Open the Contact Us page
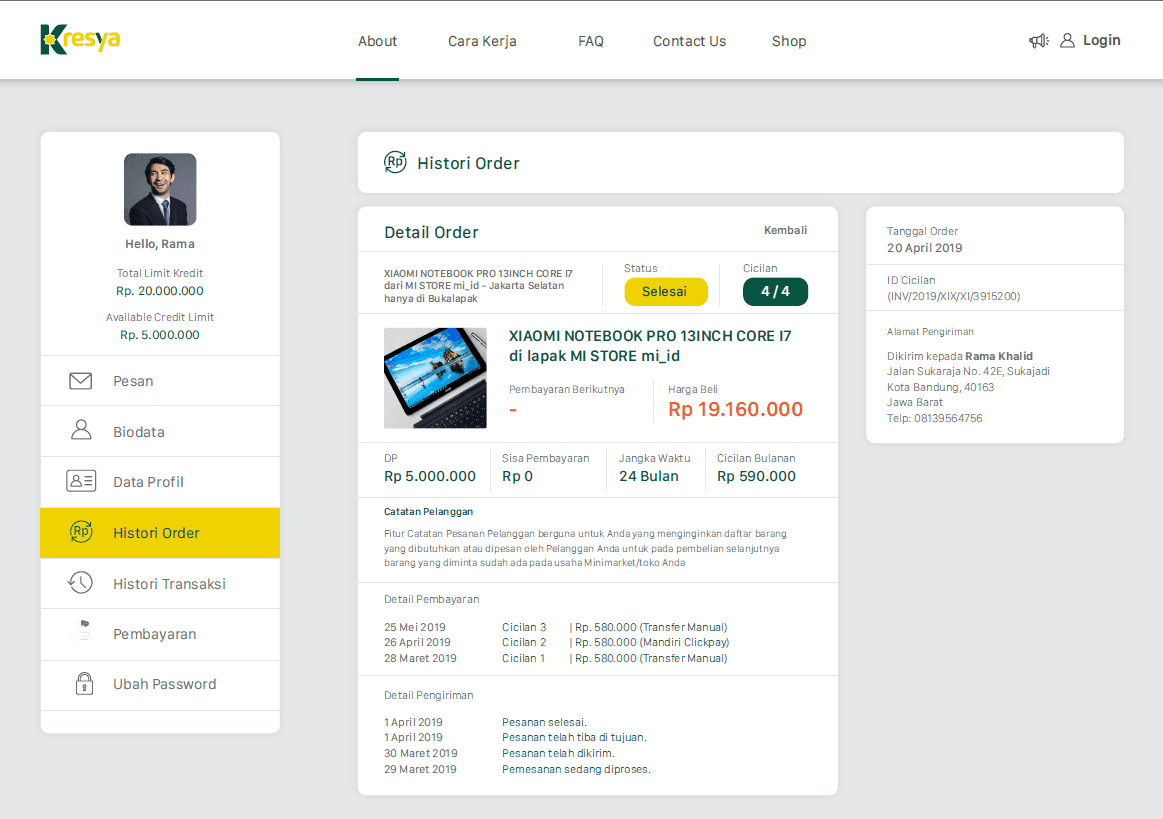Viewport: 1163px width, 819px height. click(x=689, y=41)
